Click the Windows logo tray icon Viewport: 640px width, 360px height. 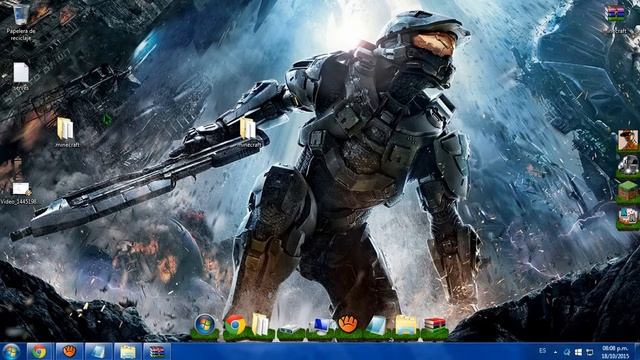point(578,352)
